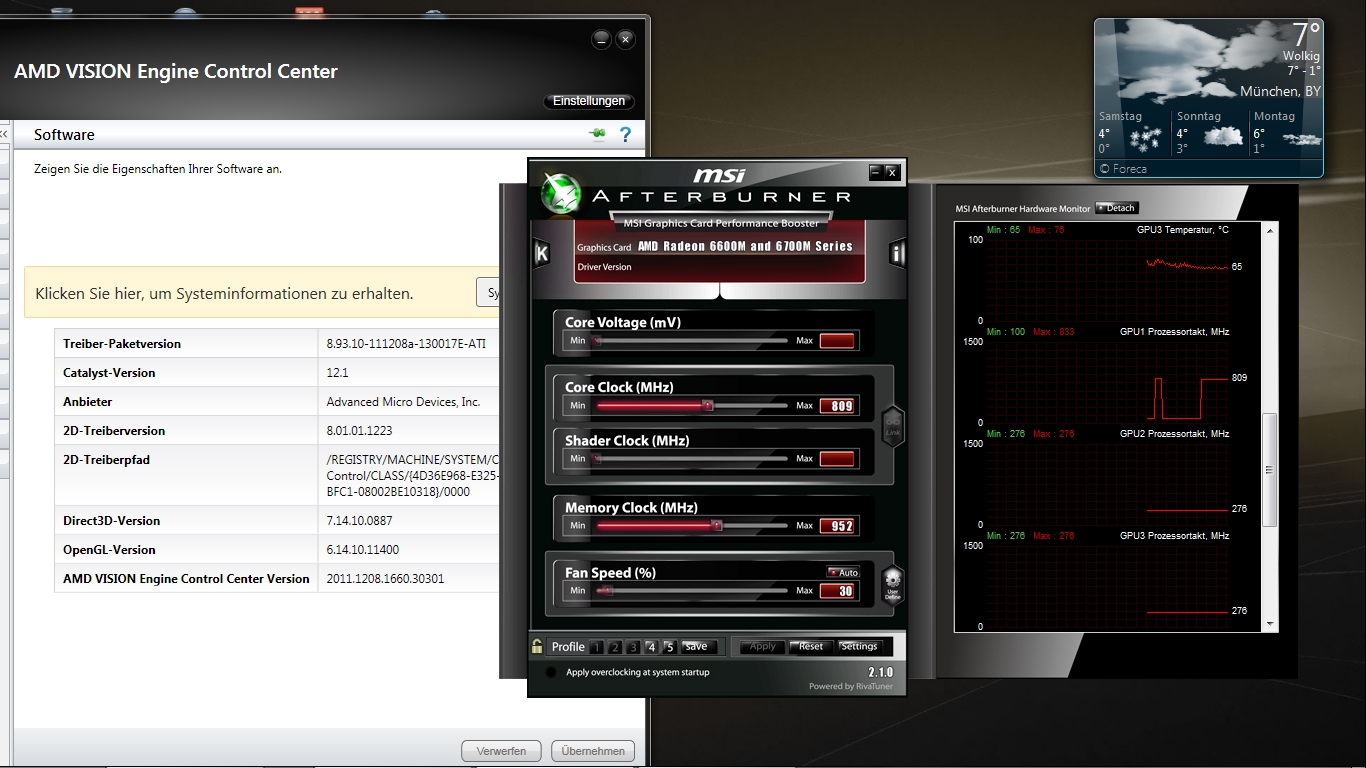Click the Memory Clock value field showing 952
The image size is (1366, 768).
tap(837, 526)
